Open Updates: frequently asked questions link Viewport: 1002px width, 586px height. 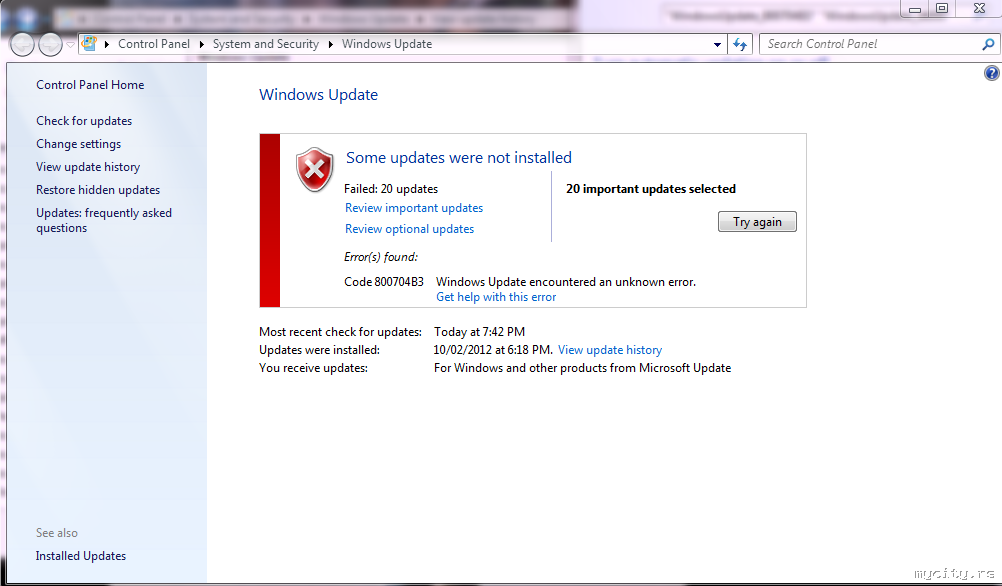click(x=104, y=220)
